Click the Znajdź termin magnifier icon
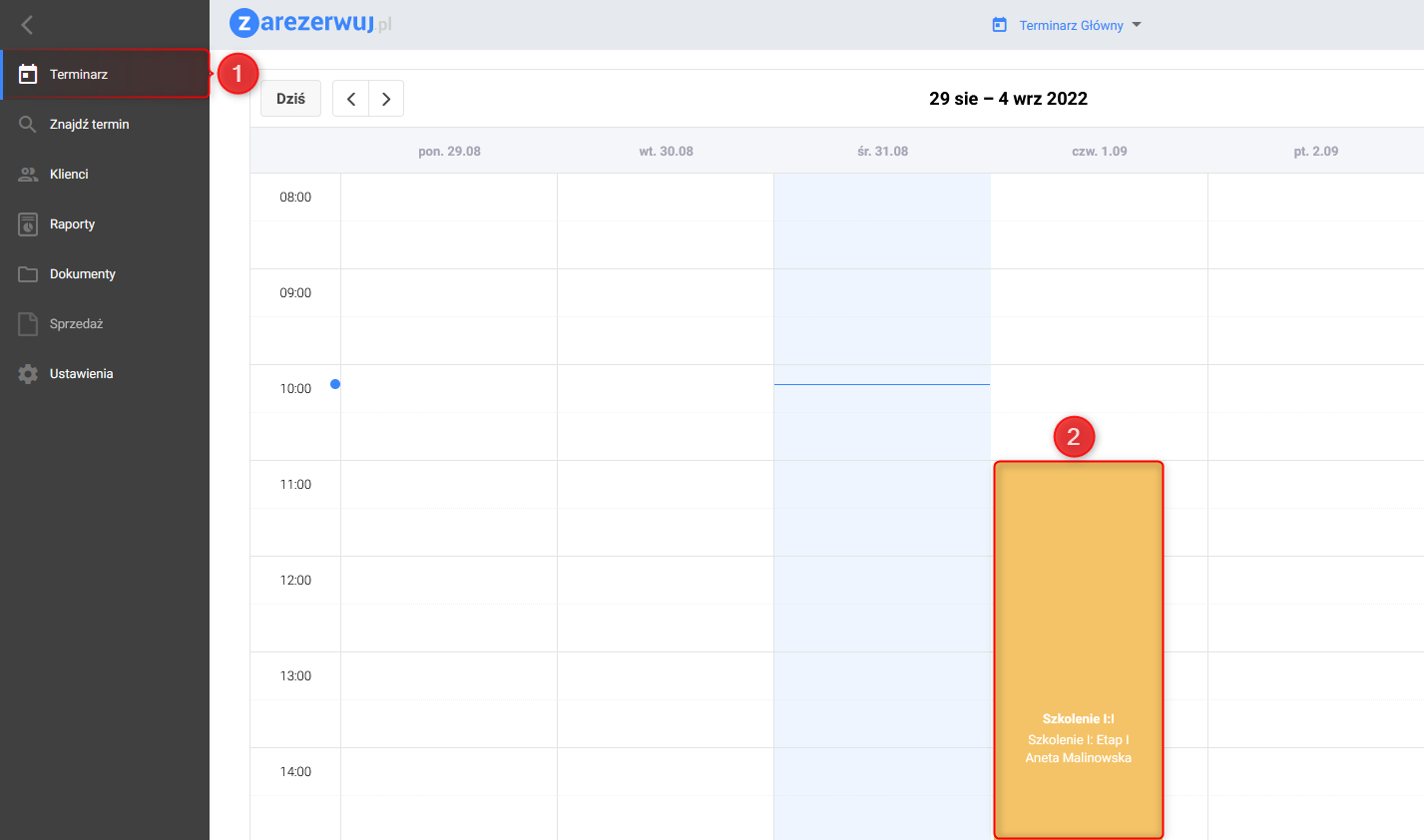 (x=28, y=125)
